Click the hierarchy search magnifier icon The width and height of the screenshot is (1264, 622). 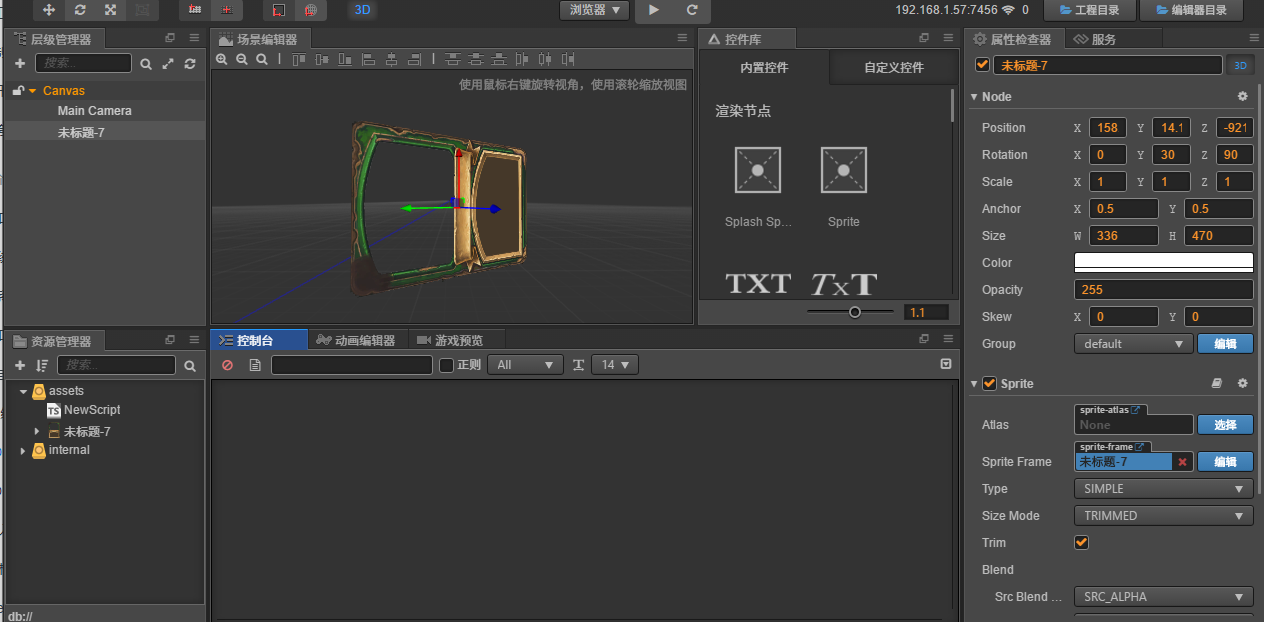146,63
